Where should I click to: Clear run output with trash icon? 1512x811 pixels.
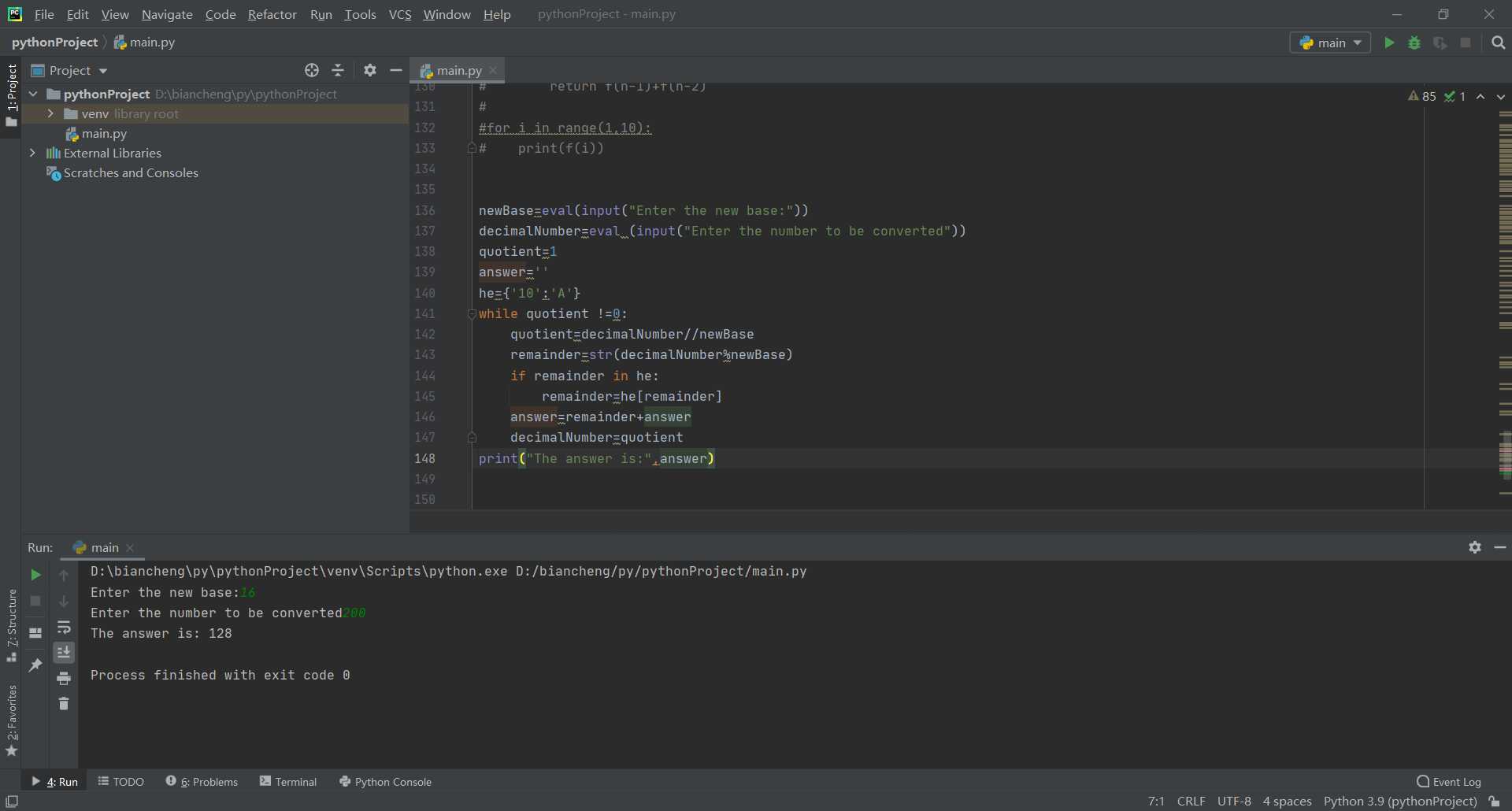64,703
